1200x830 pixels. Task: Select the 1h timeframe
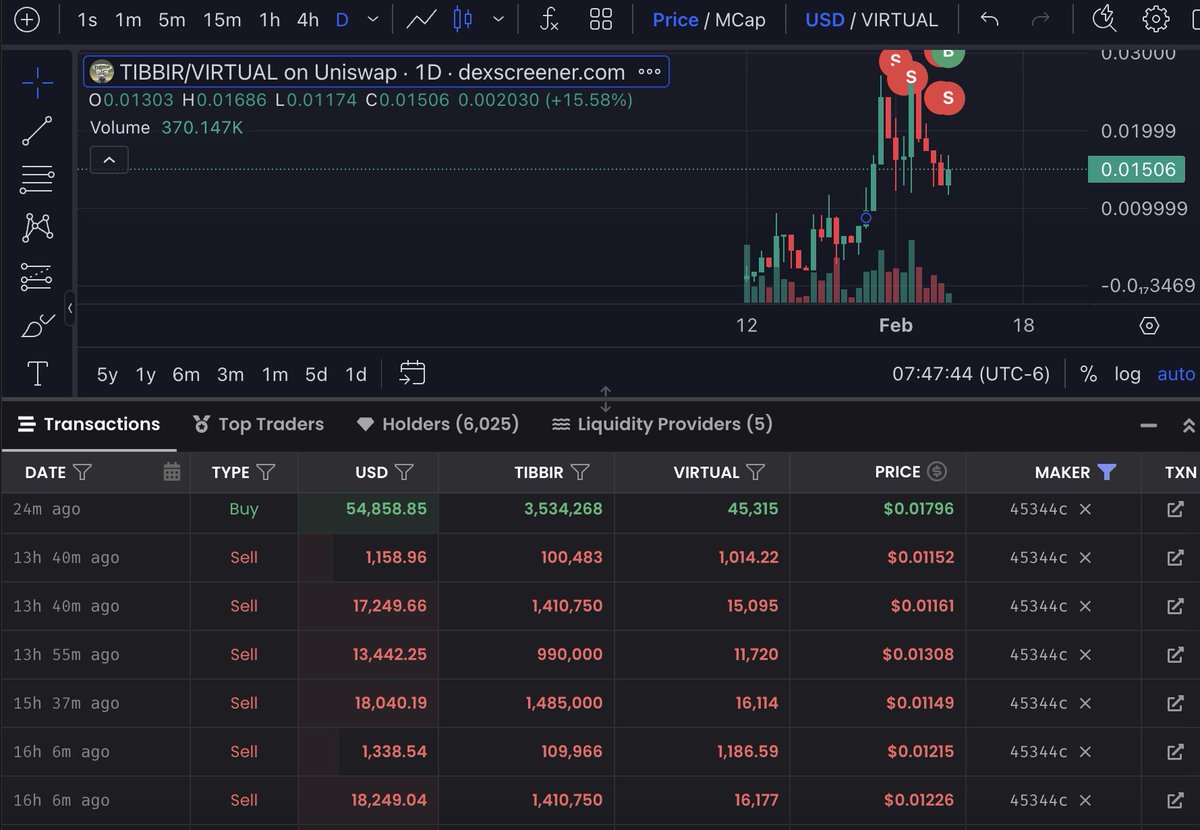(x=270, y=20)
